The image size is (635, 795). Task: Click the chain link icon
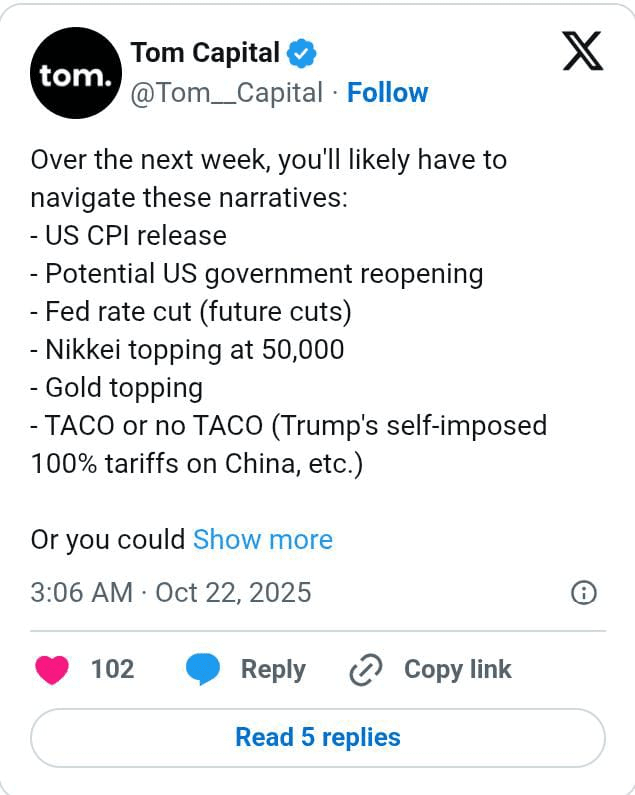click(366, 670)
